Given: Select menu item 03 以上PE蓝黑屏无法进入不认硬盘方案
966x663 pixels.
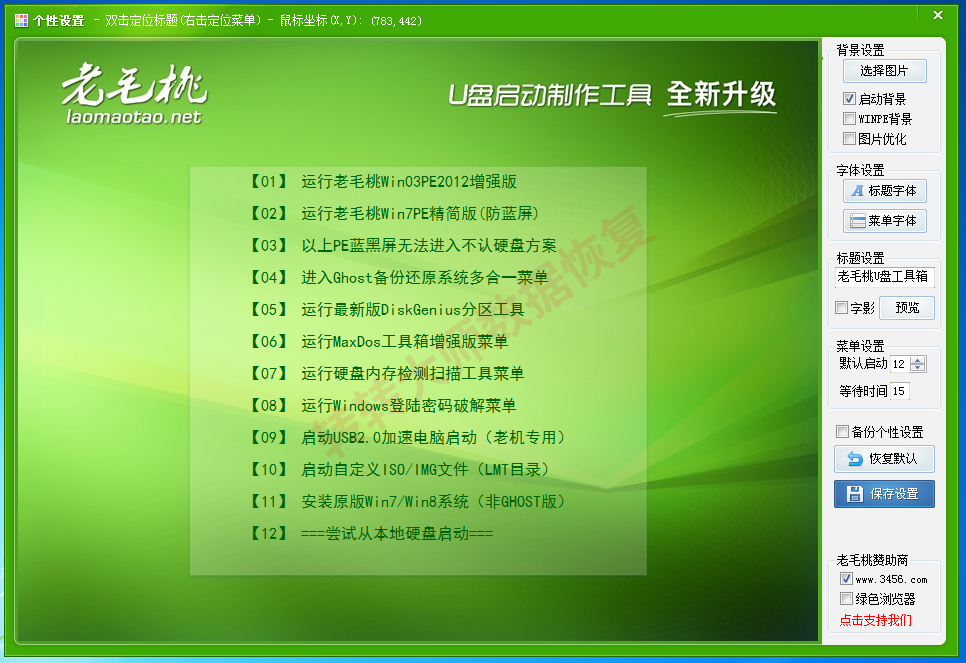Looking at the screenshot, I should (402, 245).
